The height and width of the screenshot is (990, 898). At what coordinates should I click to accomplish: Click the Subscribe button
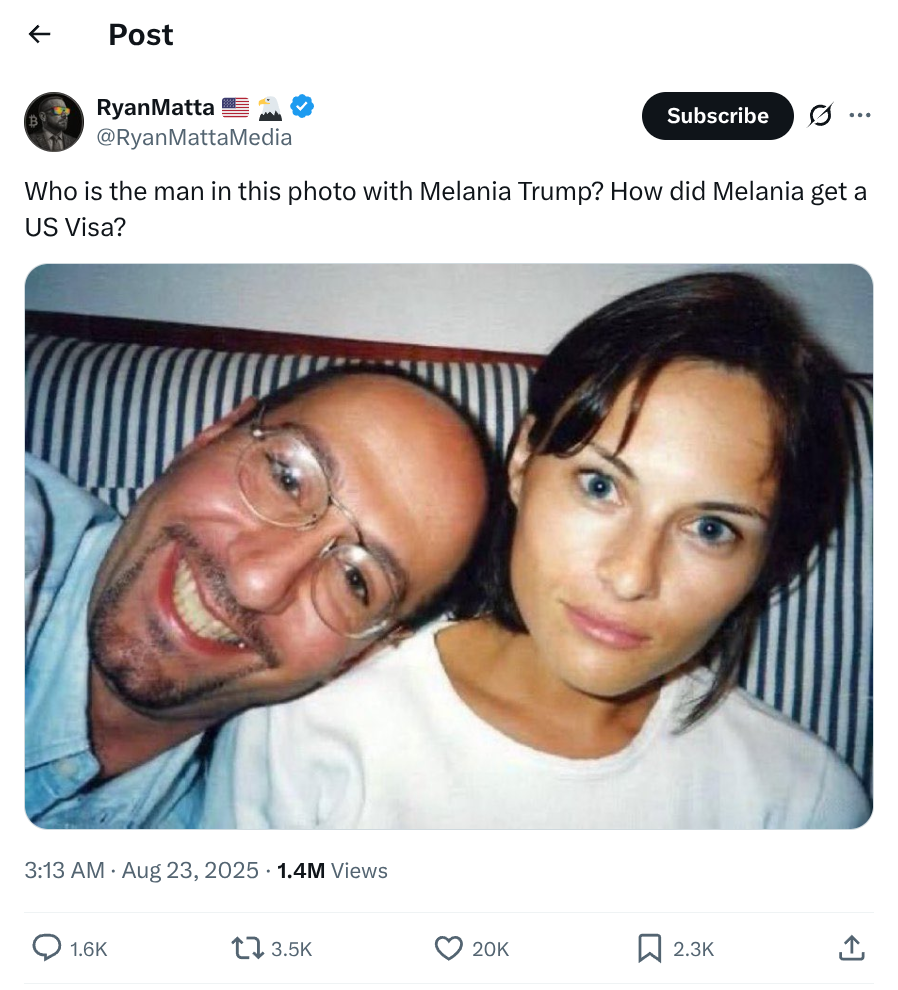pyautogui.click(x=717, y=116)
